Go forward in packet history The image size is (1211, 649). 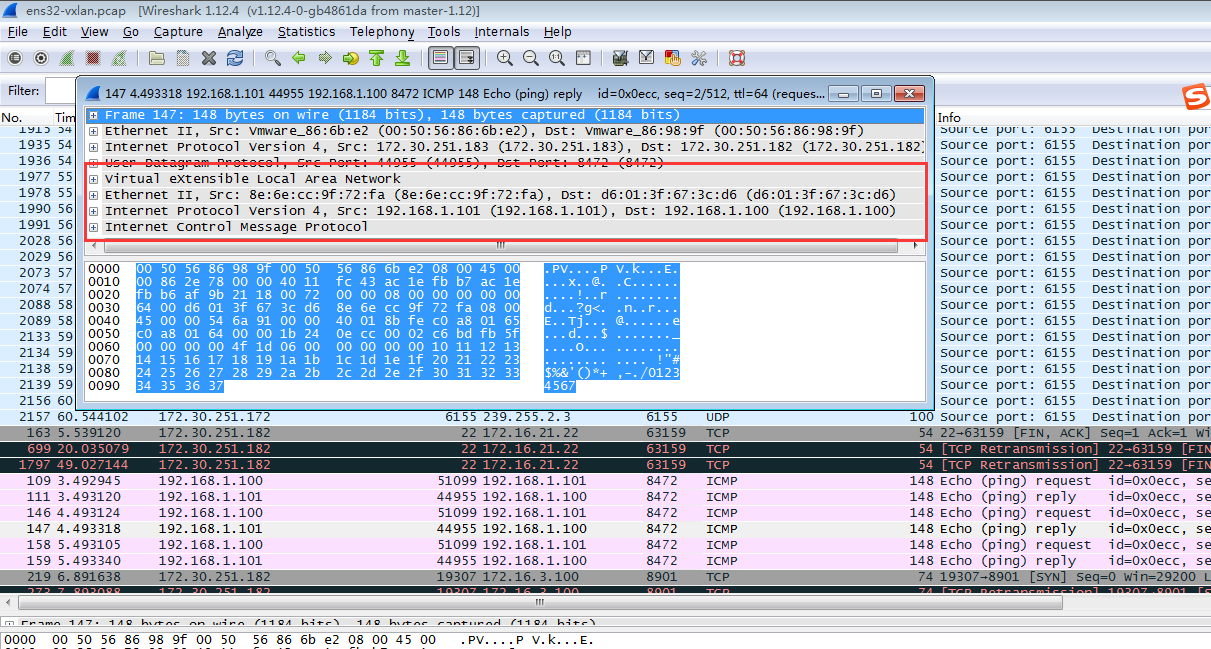[325, 58]
